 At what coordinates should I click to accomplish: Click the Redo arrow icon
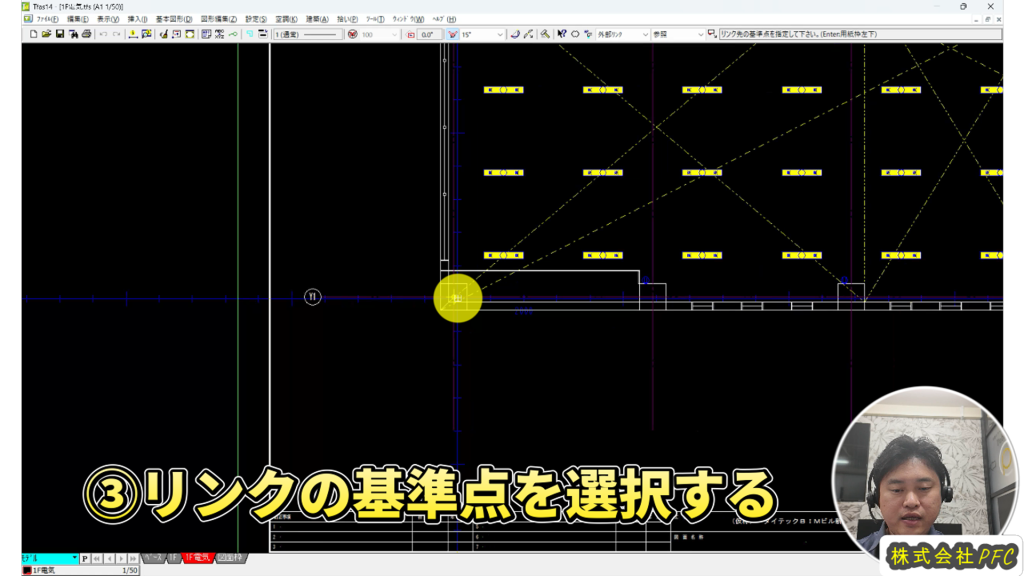[117, 34]
